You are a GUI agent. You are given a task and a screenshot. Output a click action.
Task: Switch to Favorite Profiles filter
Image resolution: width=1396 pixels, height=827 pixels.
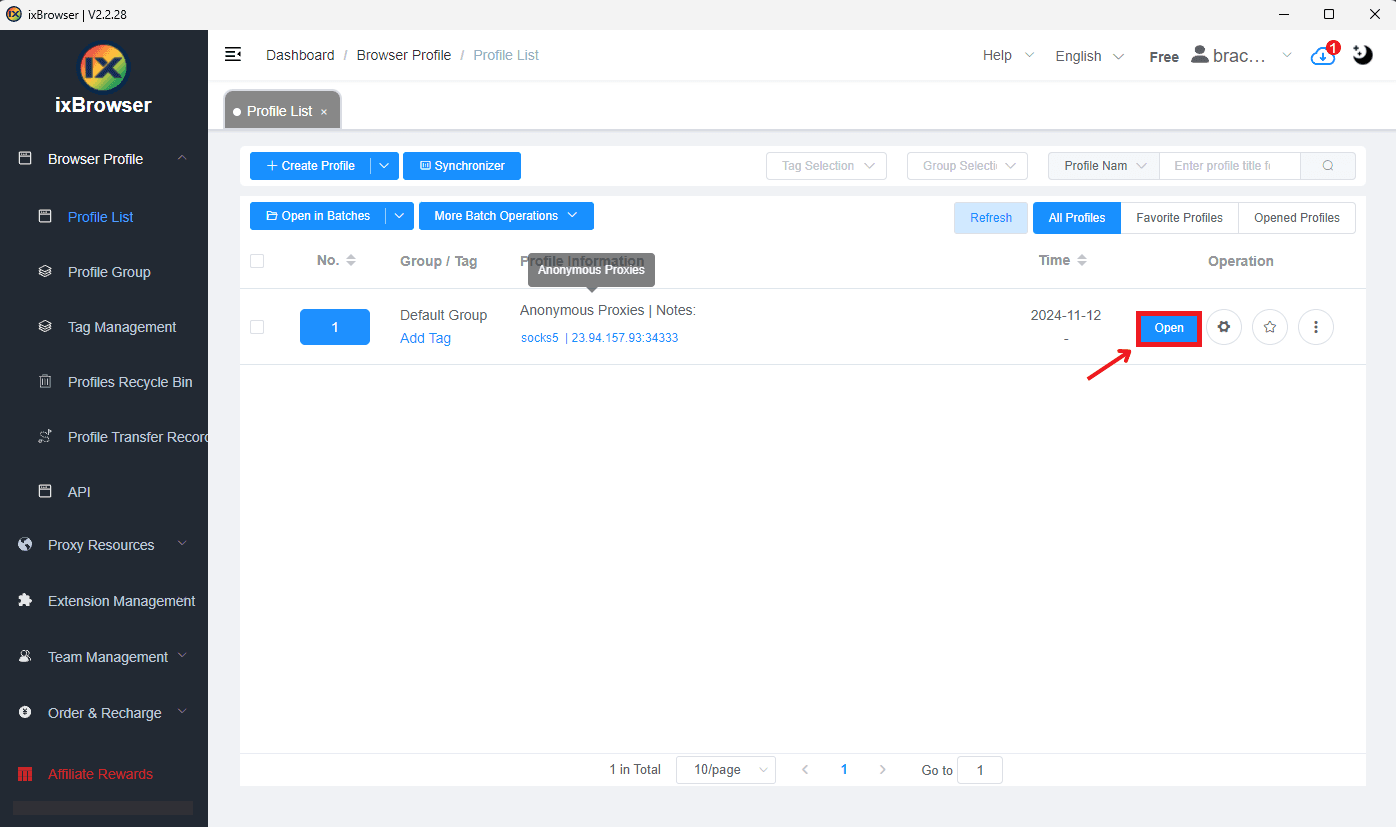coord(1178,217)
